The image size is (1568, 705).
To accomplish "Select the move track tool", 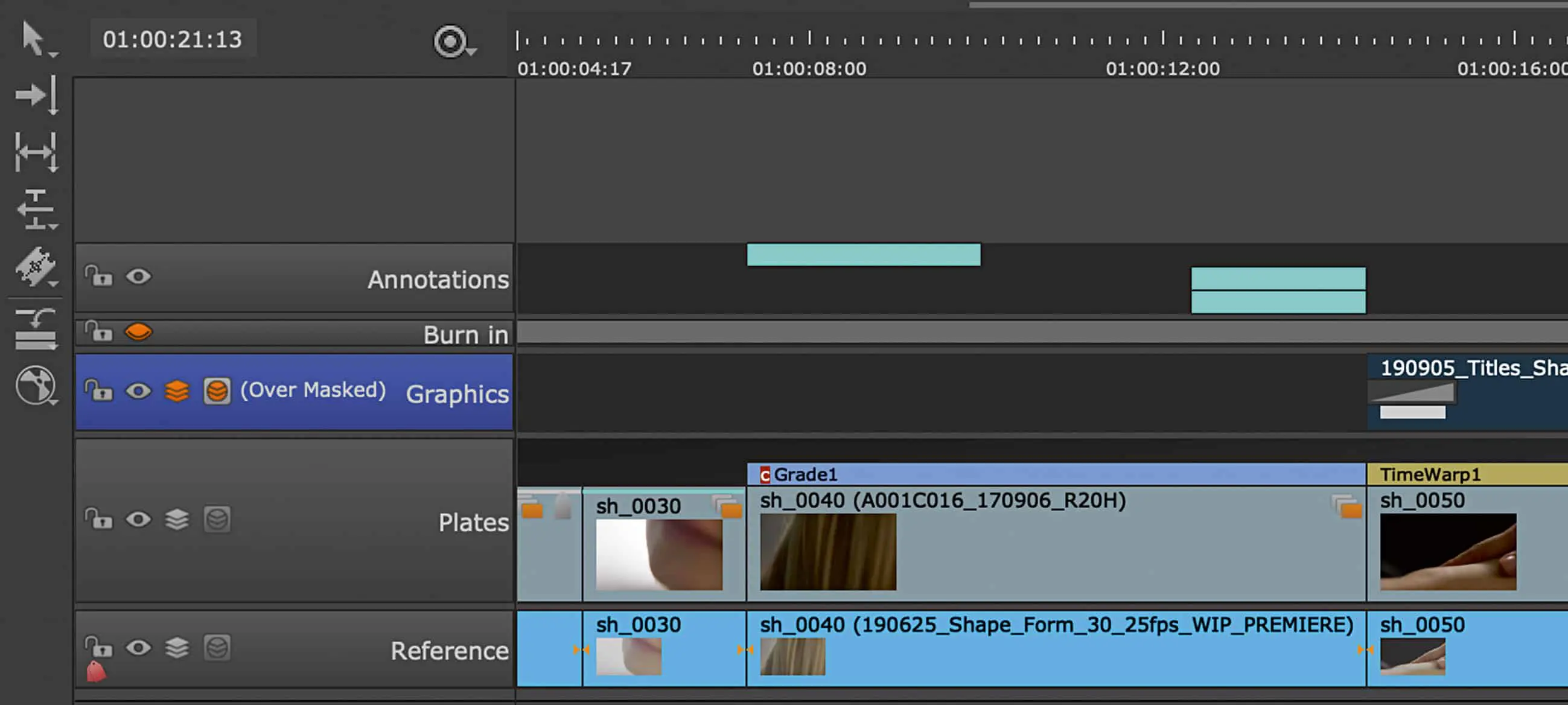I will [37, 94].
